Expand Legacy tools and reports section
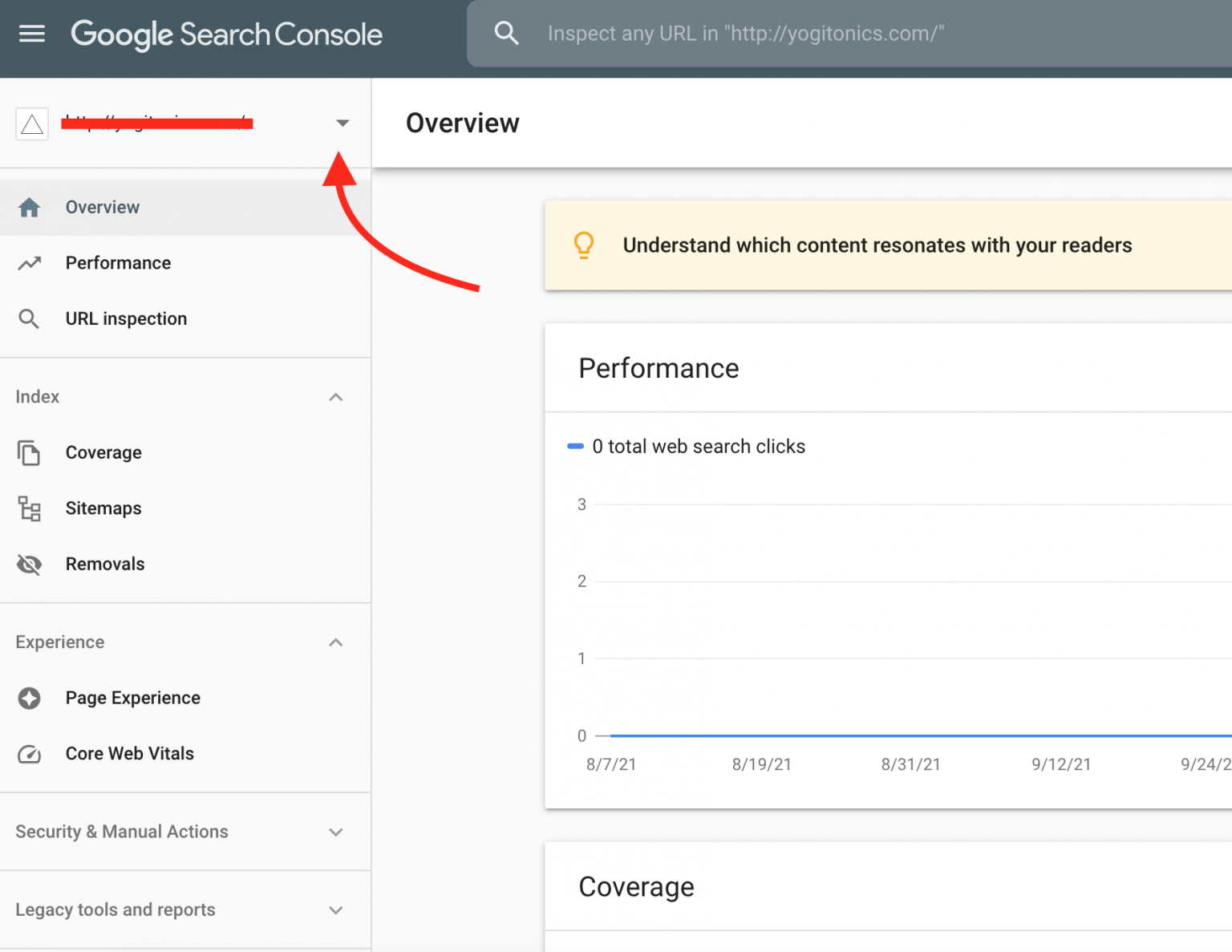 336,910
